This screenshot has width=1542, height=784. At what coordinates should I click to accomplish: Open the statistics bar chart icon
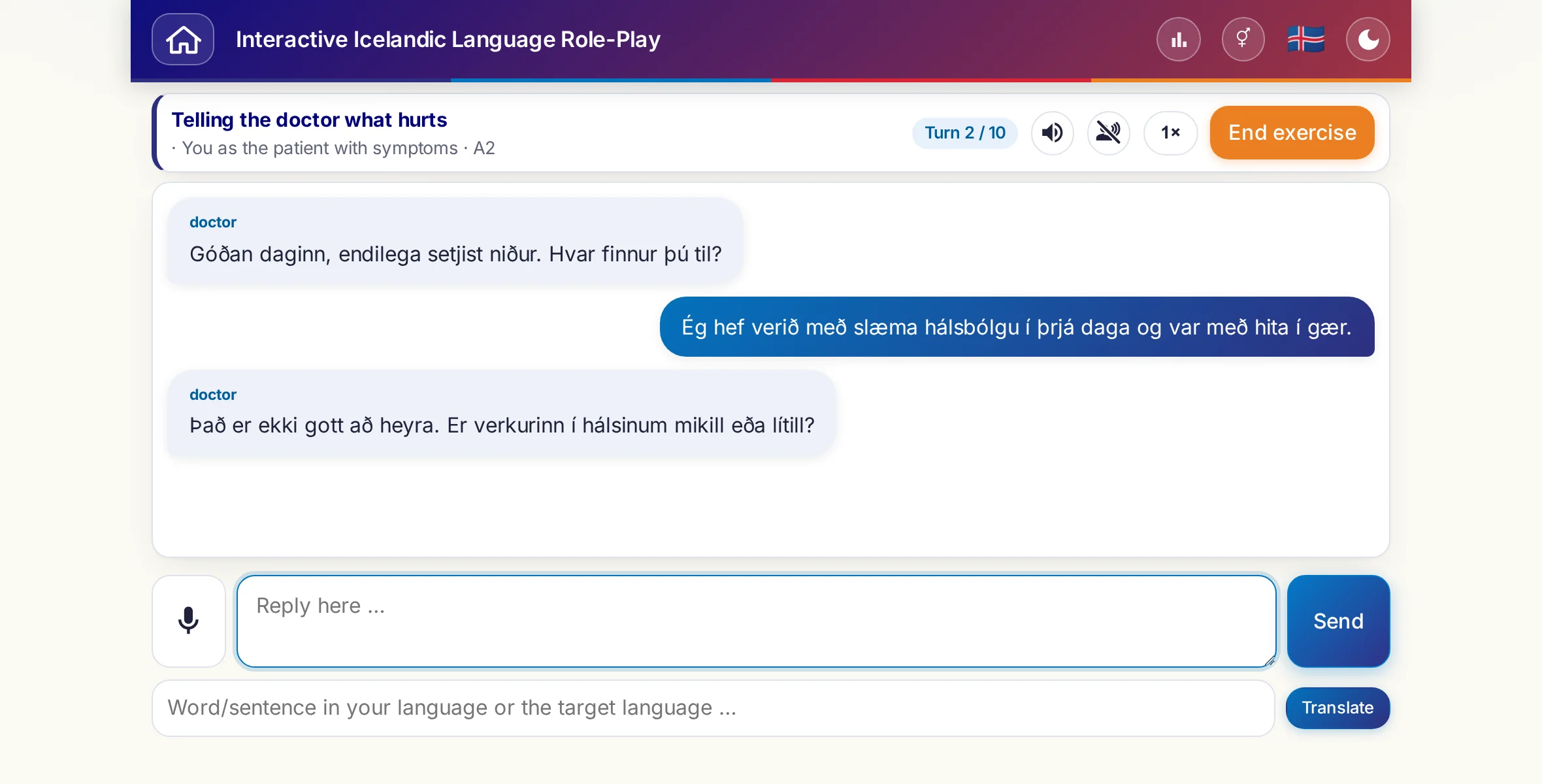coord(1179,39)
